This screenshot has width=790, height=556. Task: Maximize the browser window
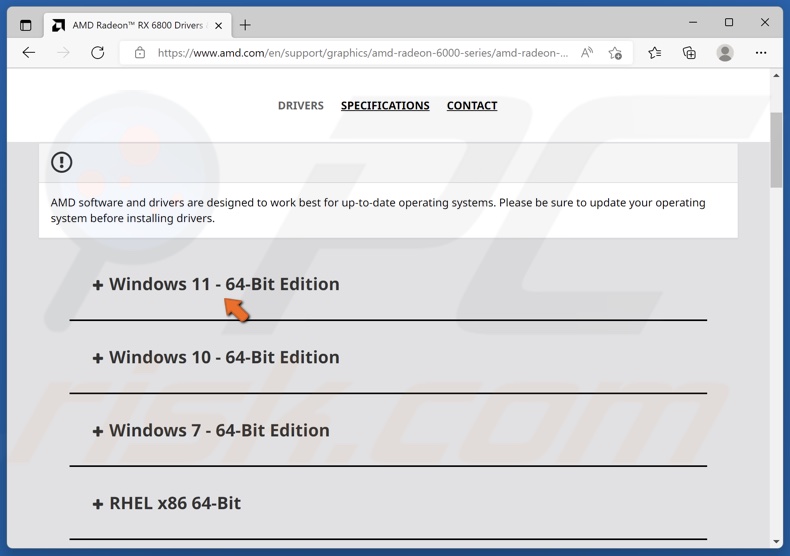tap(729, 23)
